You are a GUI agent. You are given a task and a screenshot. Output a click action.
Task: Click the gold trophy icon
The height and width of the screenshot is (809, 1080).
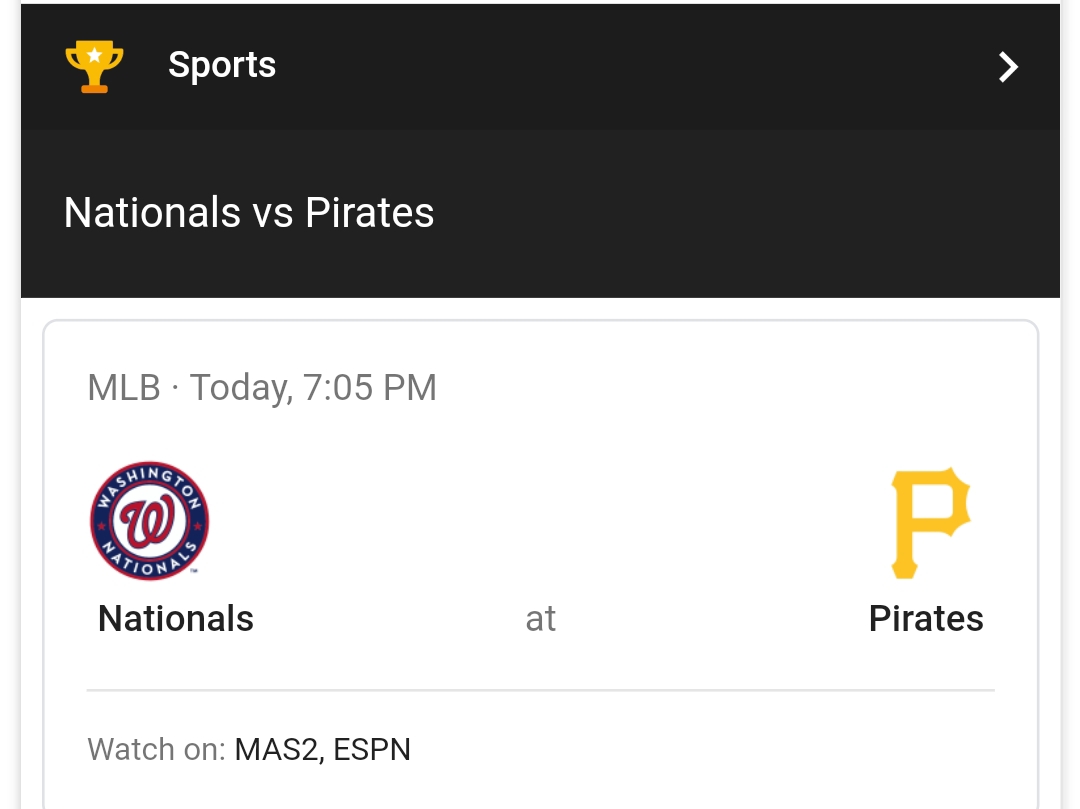(94, 67)
